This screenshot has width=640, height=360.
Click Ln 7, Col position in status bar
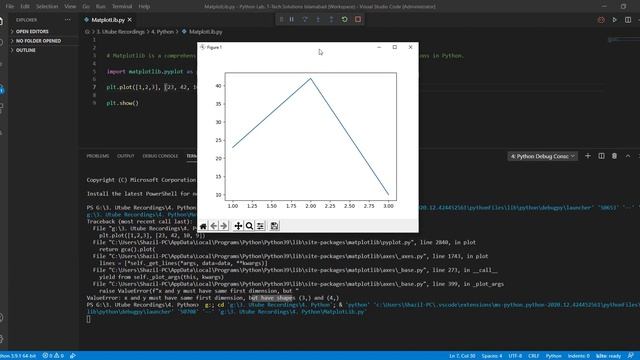[462, 356]
